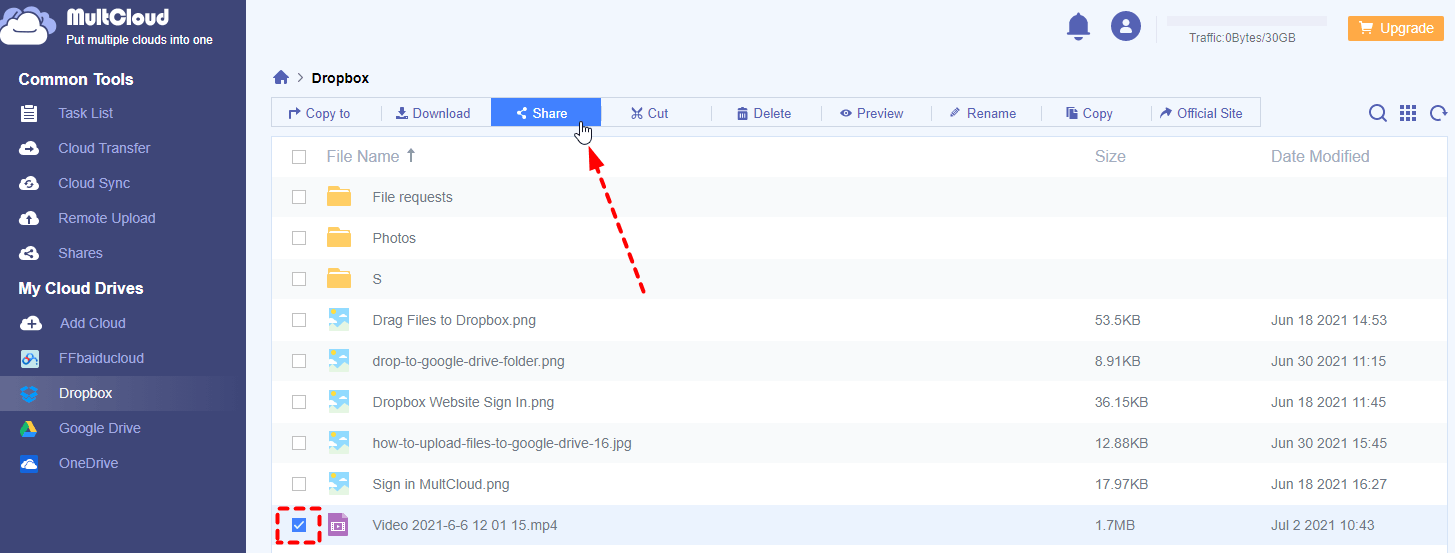Click the MultCloud logo

[x=106, y=26]
